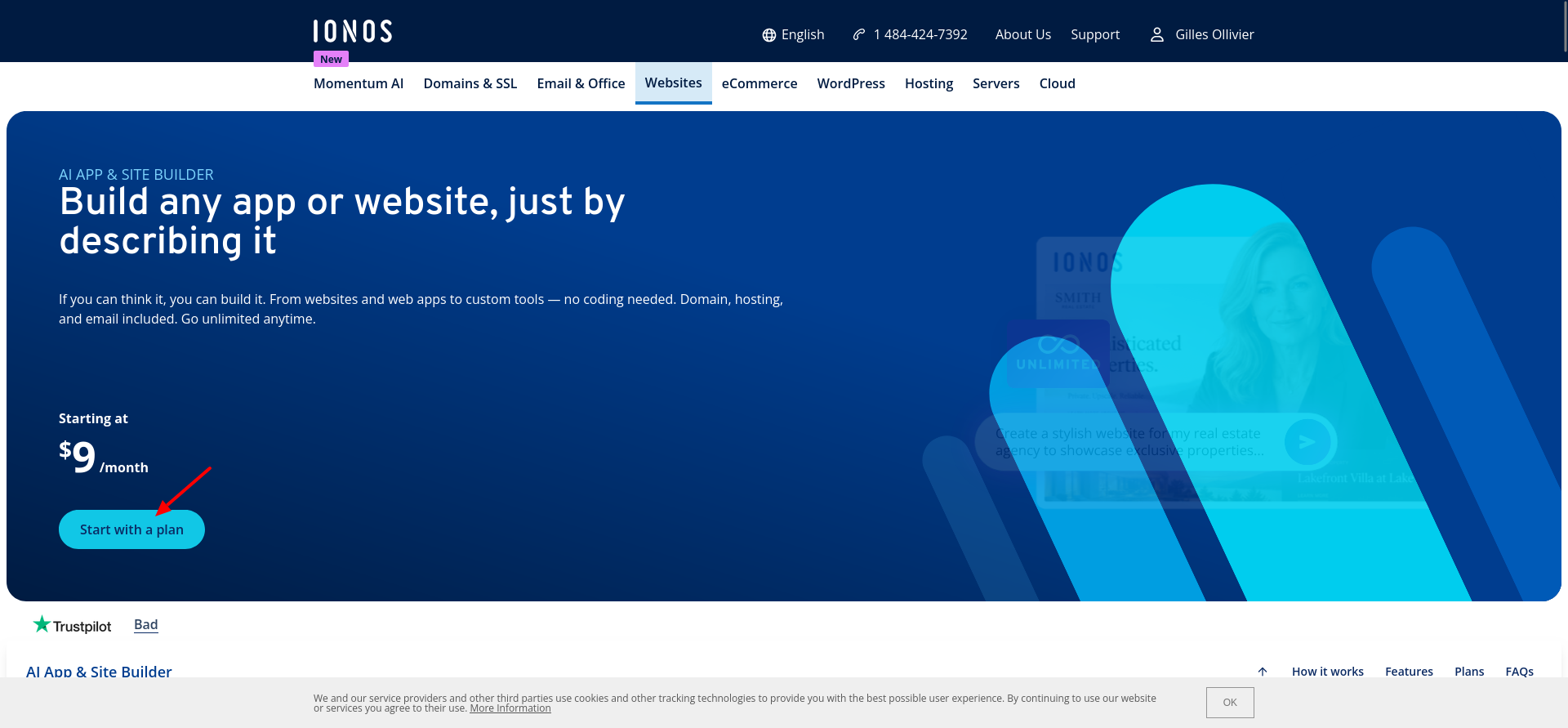Open the About Us page
This screenshot has height=728, width=1568.
[x=1022, y=34]
